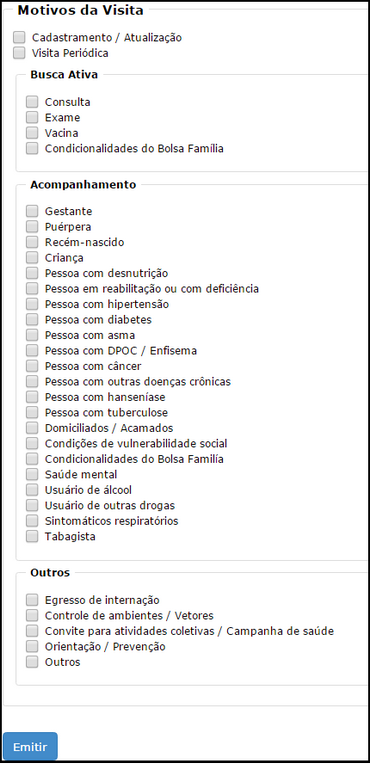Tick Egresso de internação checkbox

32,600
